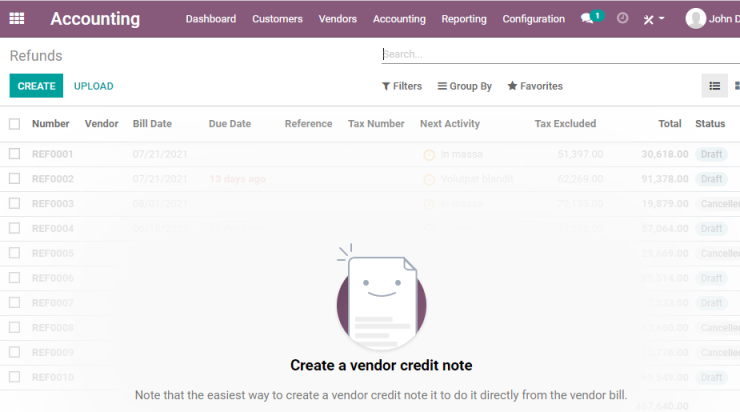Image resolution: width=740 pixels, height=412 pixels.
Task: Click the tax excluded 51,397.00
Action: coord(580,154)
